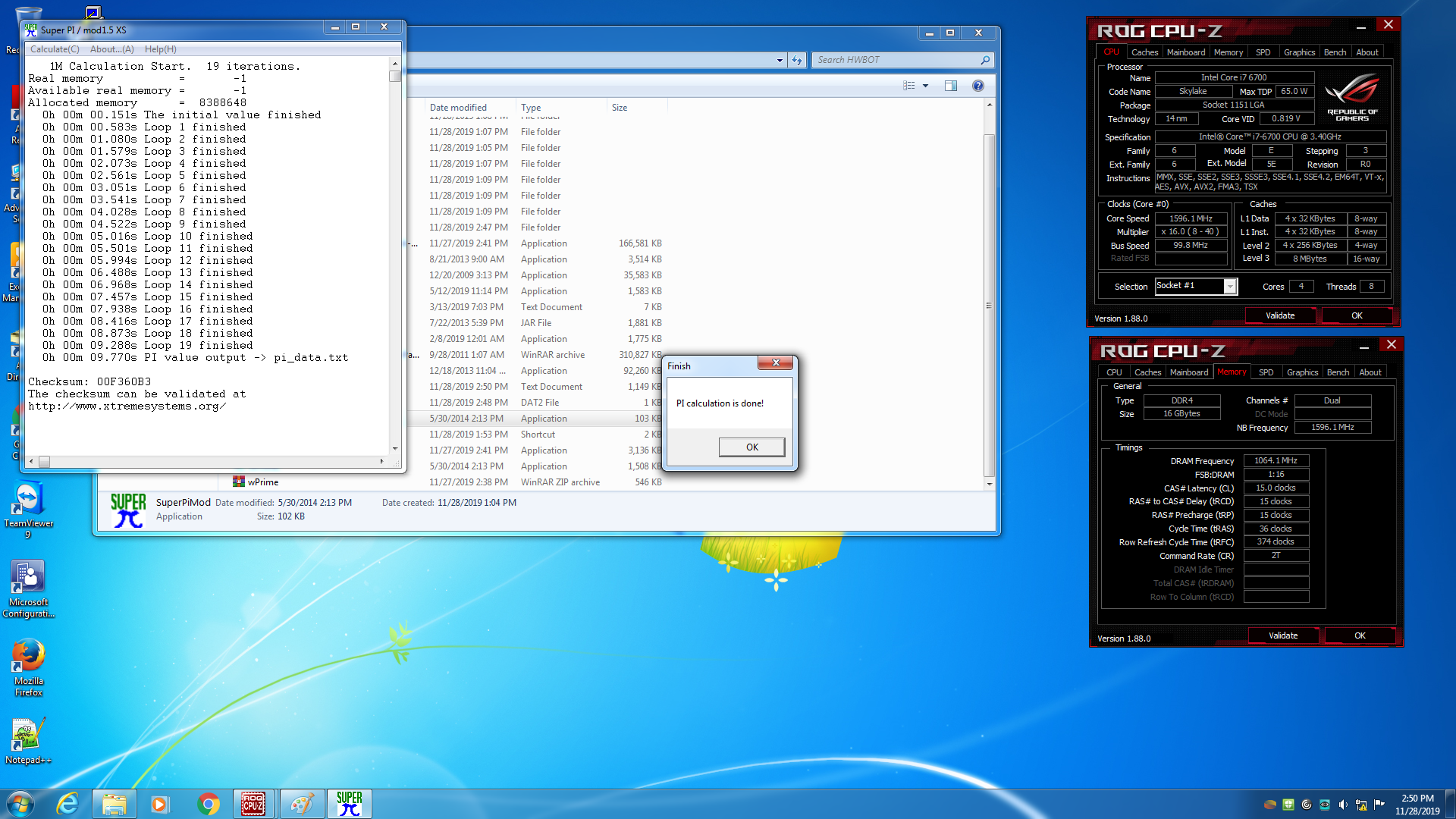The height and width of the screenshot is (819, 1456).
Task: Select the Notepad++ desktop shortcut
Action: [28, 741]
